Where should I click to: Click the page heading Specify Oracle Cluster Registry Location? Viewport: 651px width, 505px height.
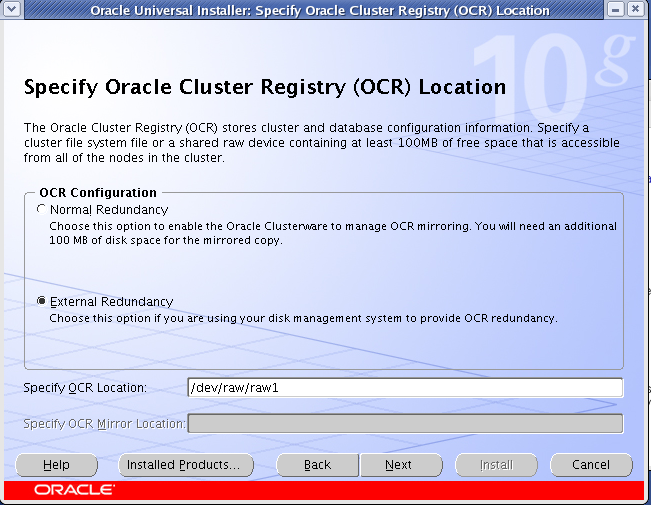coord(265,88)
